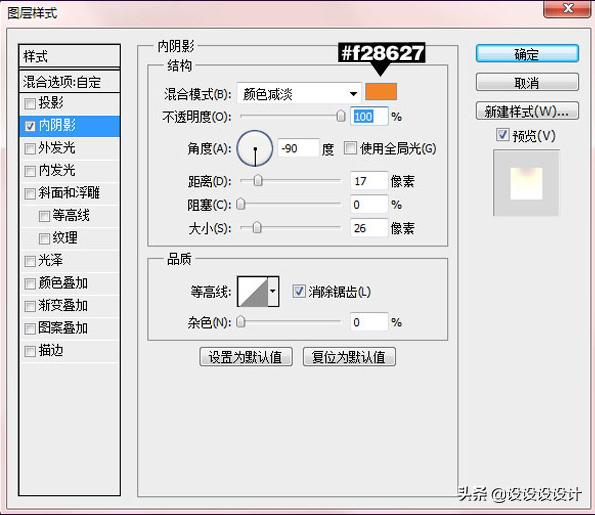Enable the 渐变叠加 gradient overlay checkbox
This screenshot has height=515, width=595.
coord(30,306)
